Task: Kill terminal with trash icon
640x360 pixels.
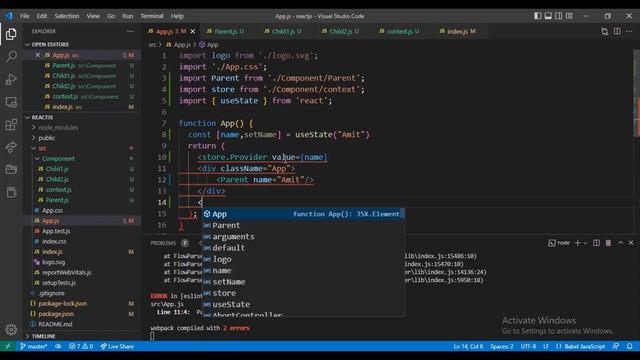Action: tap(608, 243)
